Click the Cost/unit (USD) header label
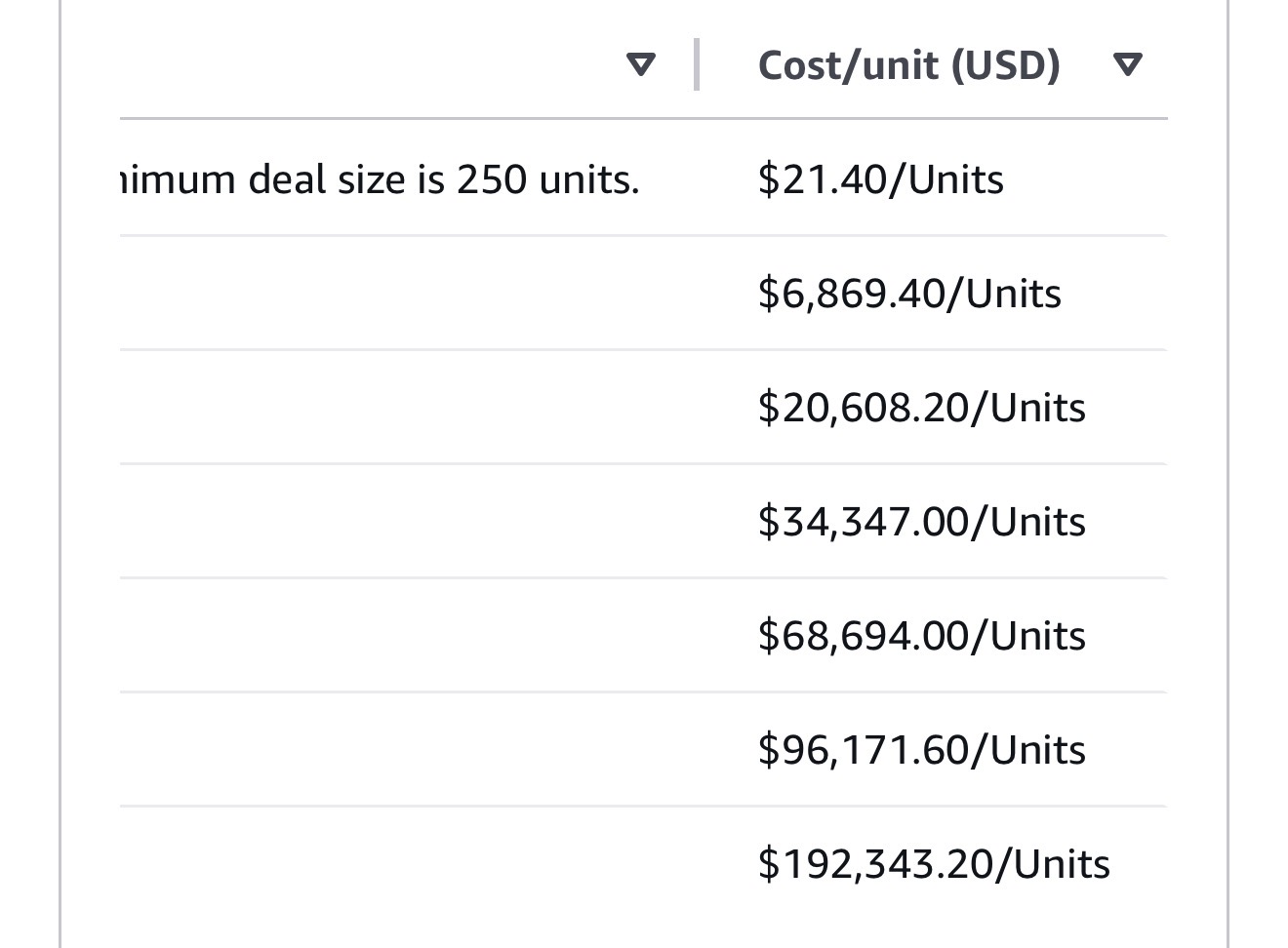 908,65
